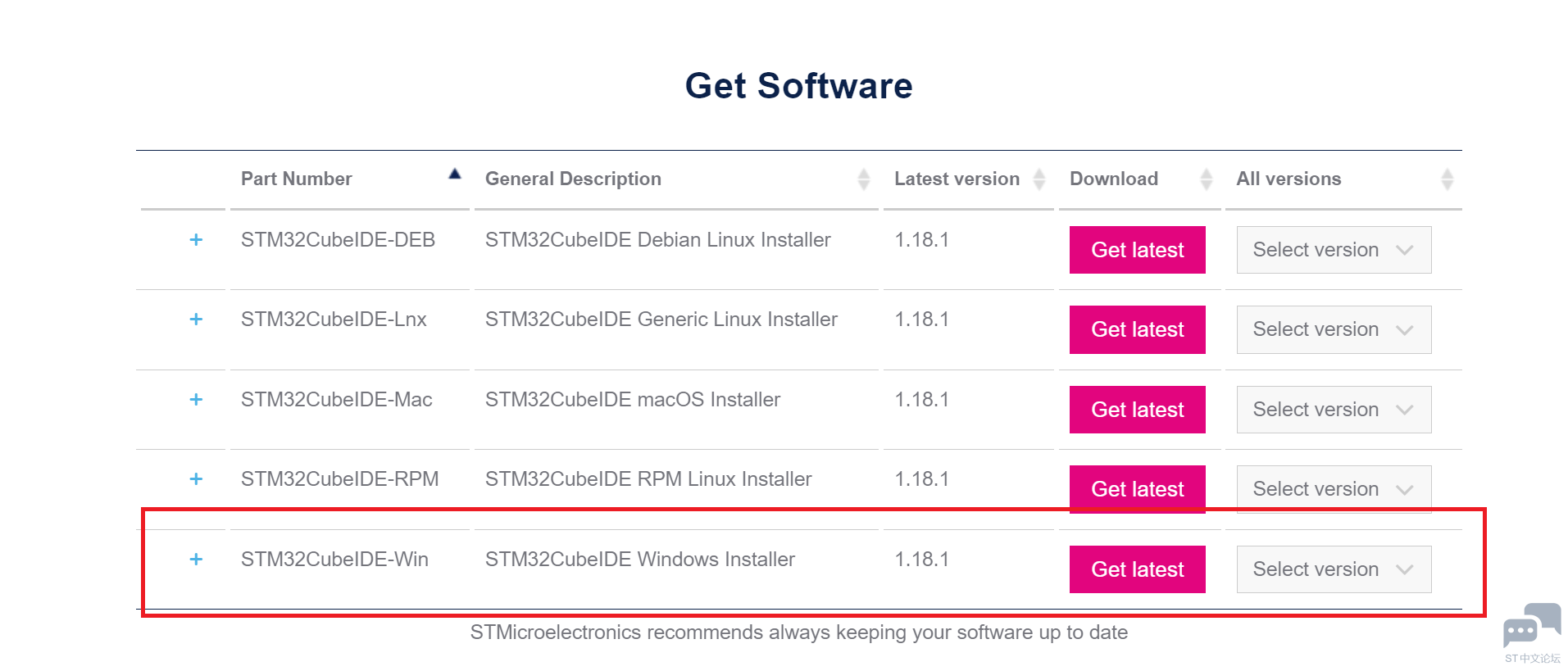Expand the STM32CubeIDE-DEB row plus icon
The image size is (1568, 671).
pyautogui.click(x=196, y=240)
